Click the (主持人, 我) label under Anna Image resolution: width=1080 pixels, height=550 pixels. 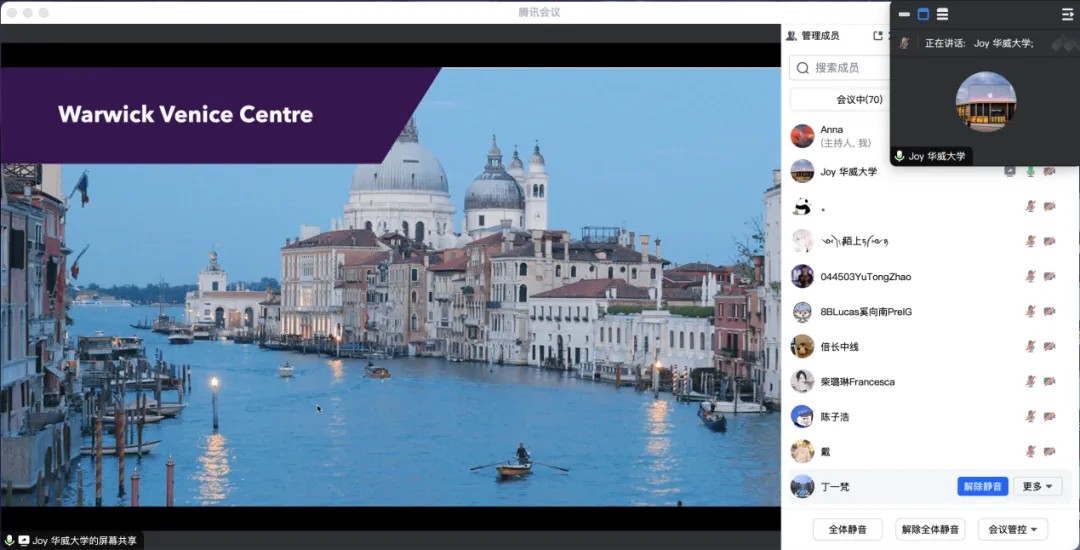pyautogui.click(x=846, y=143)
